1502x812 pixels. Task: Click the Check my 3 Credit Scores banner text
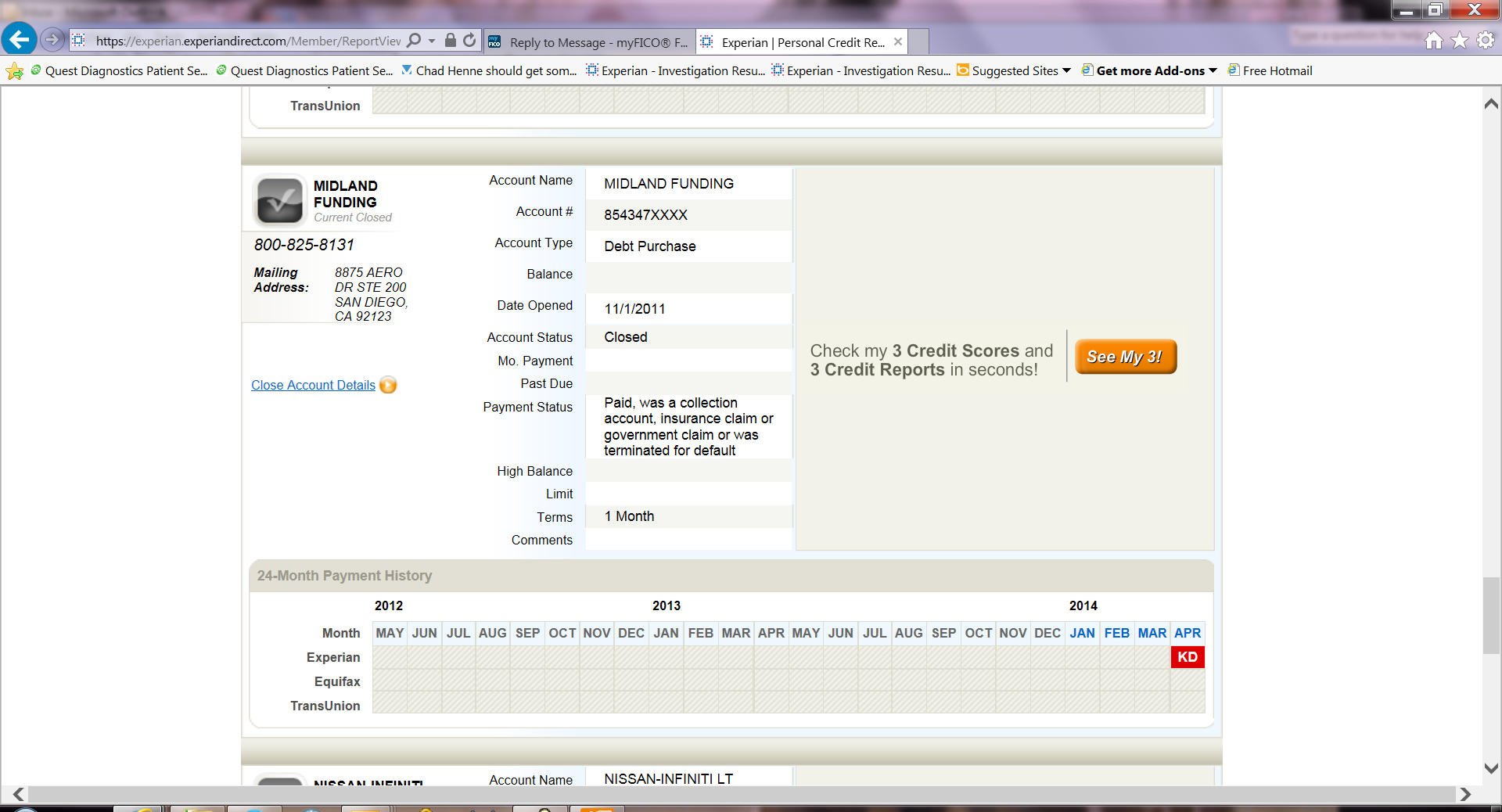pyautogui.click(x=932, y=360)
